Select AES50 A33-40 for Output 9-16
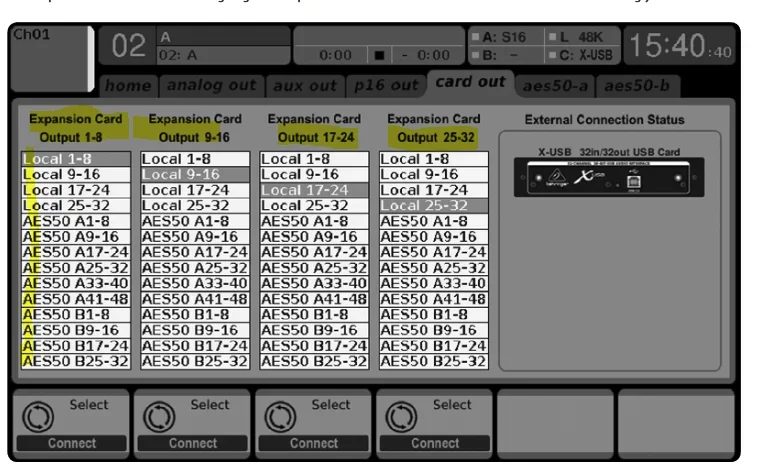Image resolution: width=760 pixels, height=473 pixels. coord(195,284)
